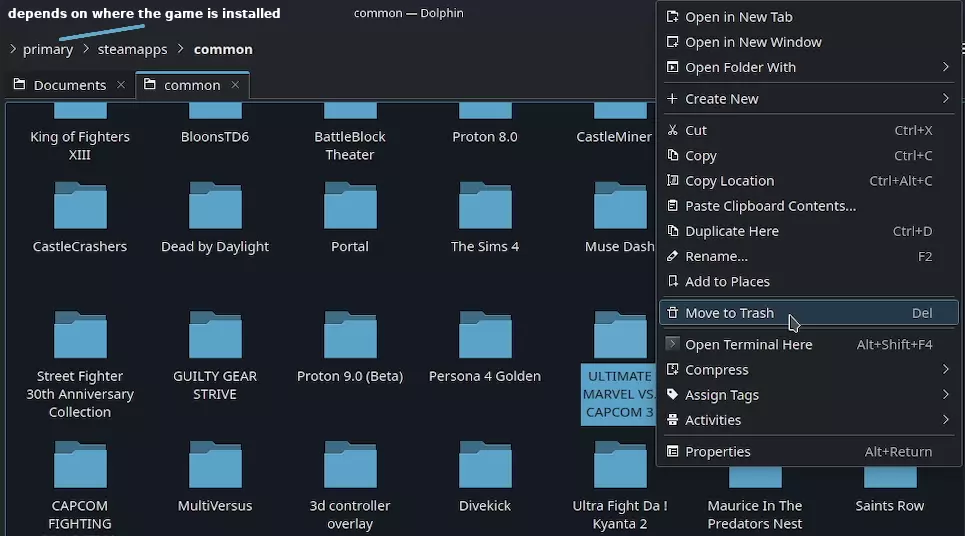965x536 pixels.
Task: Expand the Activities submenu arrow
Action: tap(946, 420)
